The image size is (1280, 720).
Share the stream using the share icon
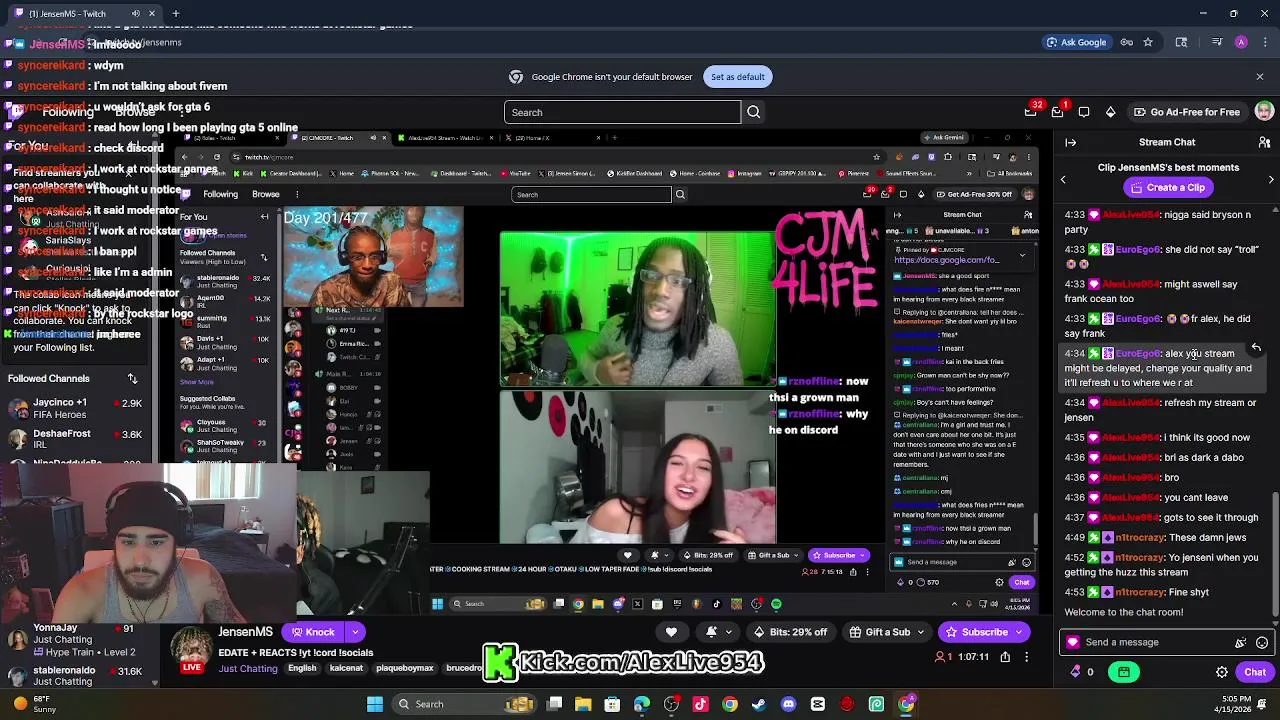tap(1005, 657)
